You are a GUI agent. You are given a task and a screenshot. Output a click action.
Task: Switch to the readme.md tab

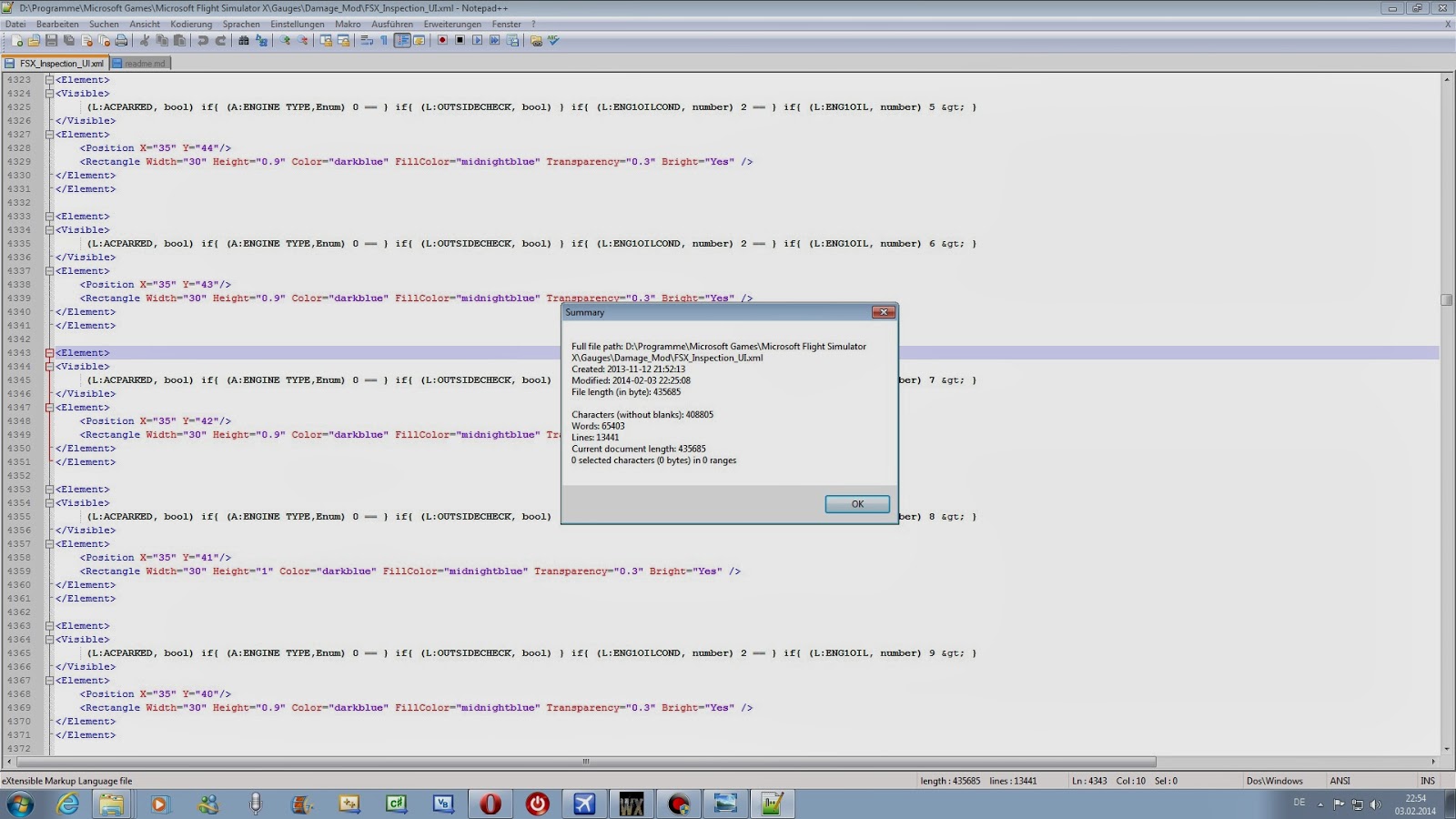click(x=140, y=64)
